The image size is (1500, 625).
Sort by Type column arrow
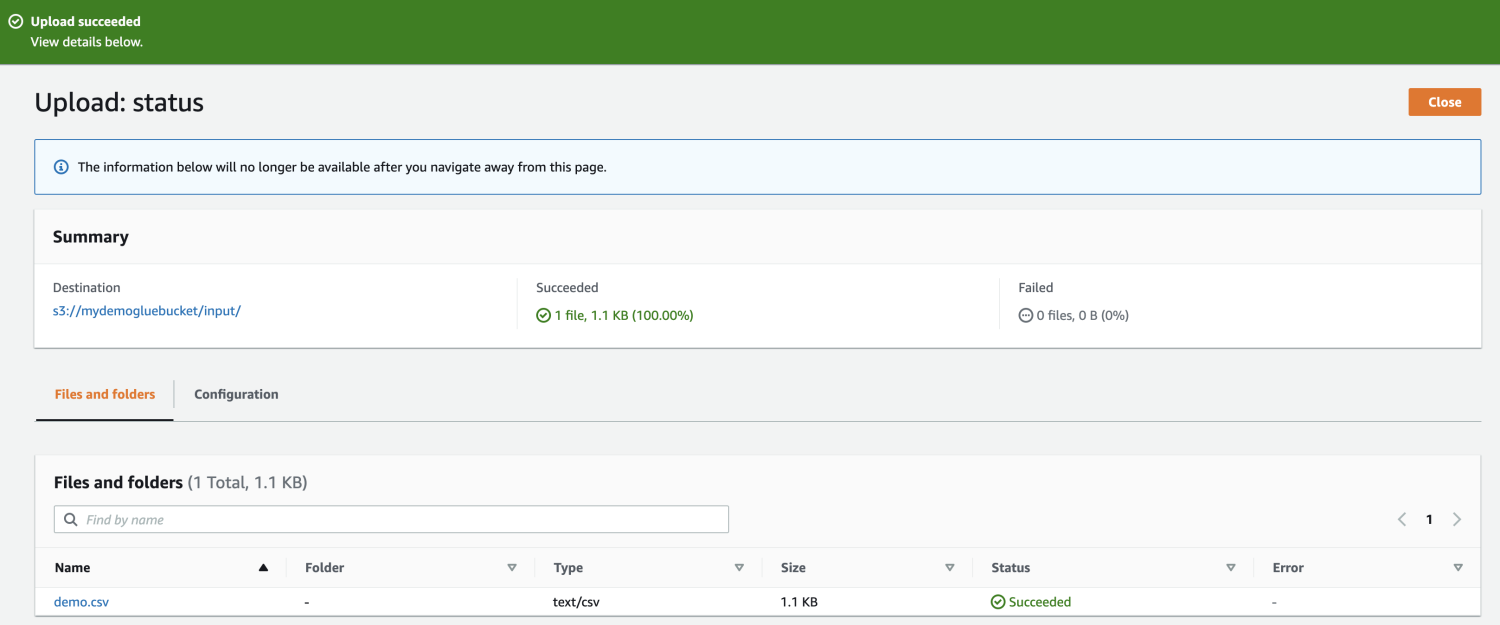pyautogui.click(x=739, y=568)
